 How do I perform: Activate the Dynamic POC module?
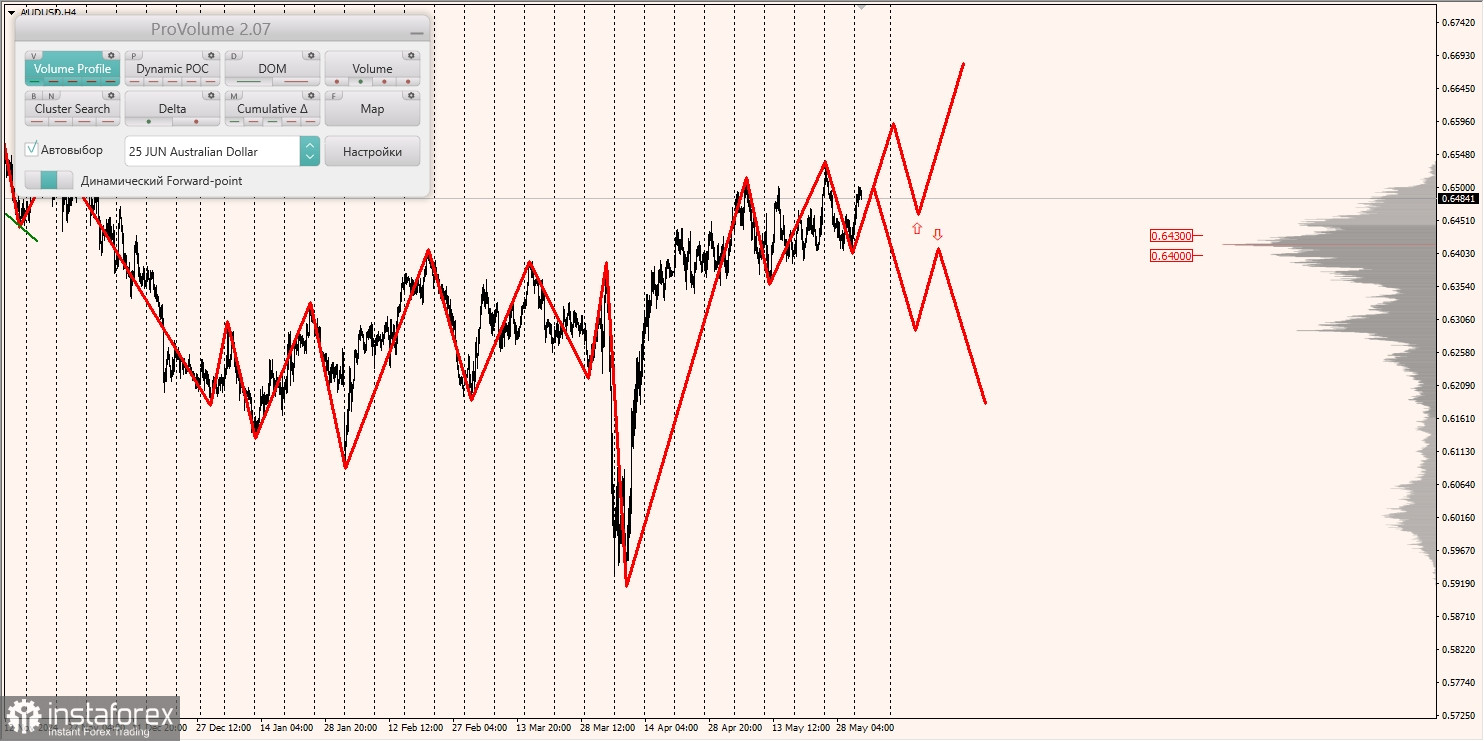pos(172,69)
